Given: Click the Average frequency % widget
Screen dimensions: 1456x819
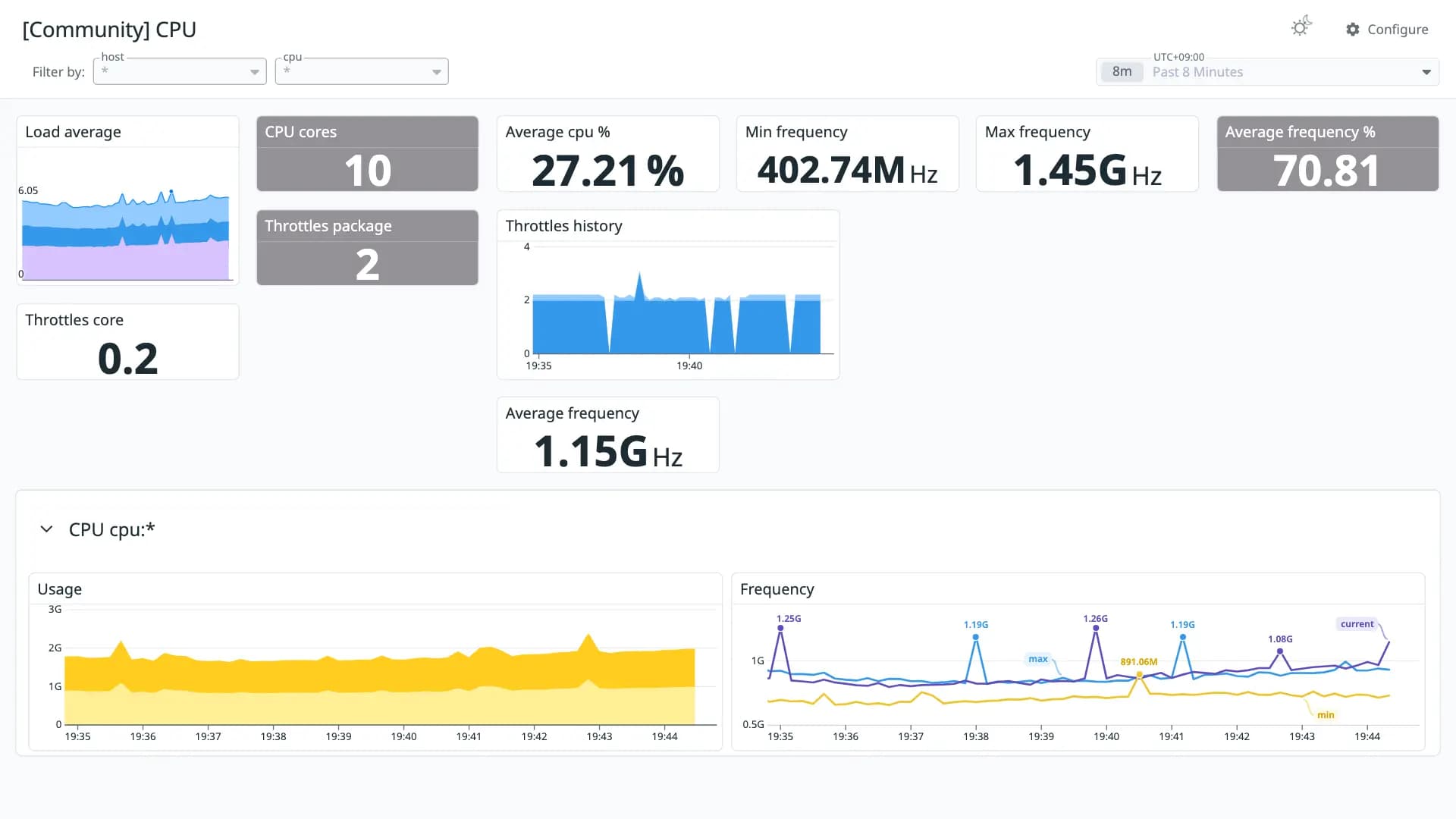Looking at the screenshot, I should pos(1327,153).
